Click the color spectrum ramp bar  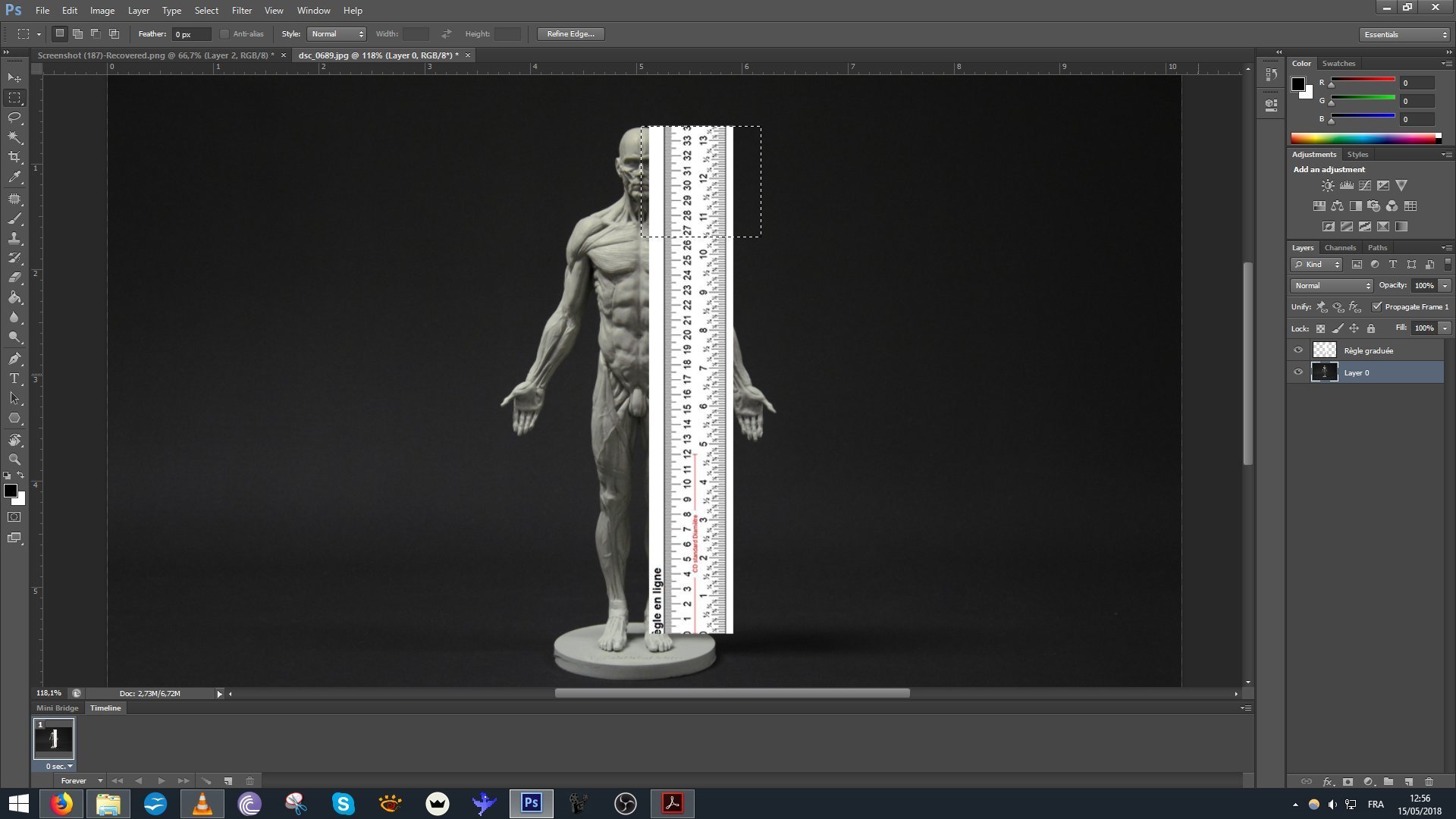[x=1363, y=138]
